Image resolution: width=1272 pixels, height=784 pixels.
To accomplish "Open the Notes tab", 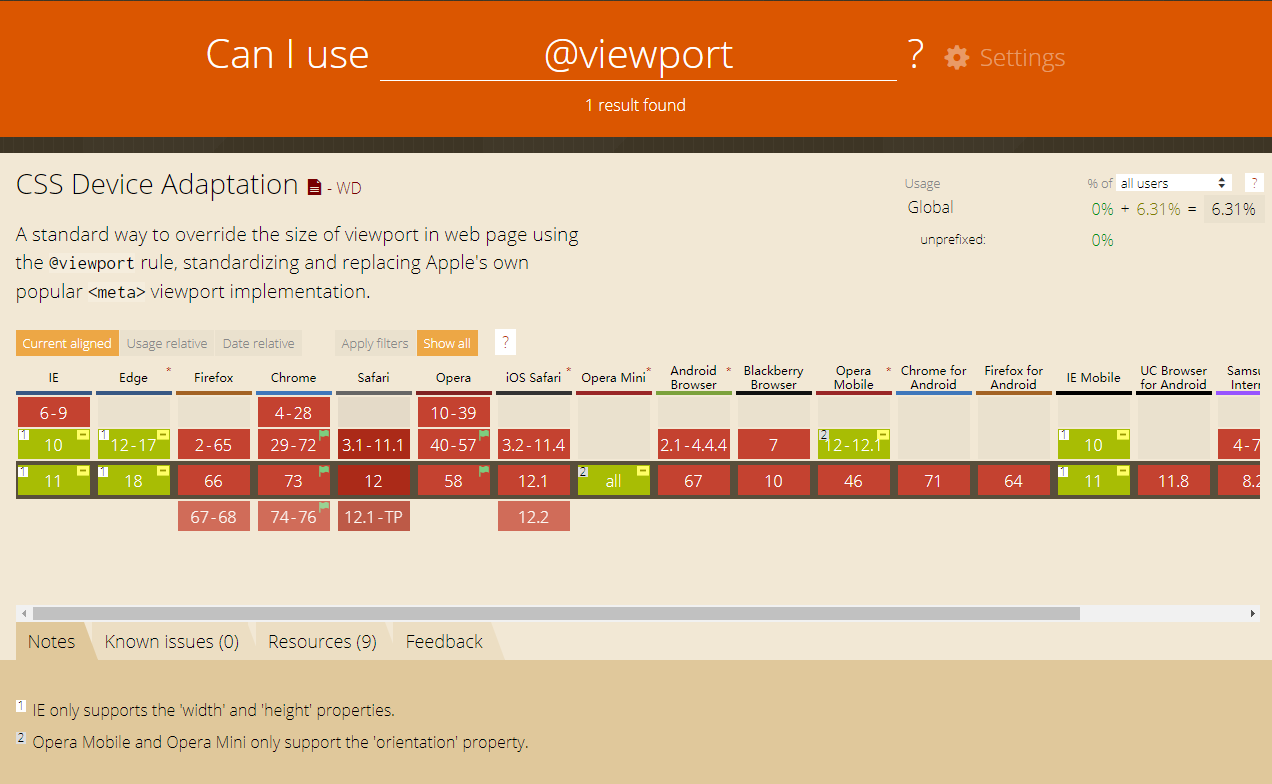I will [x=52, y=642].
